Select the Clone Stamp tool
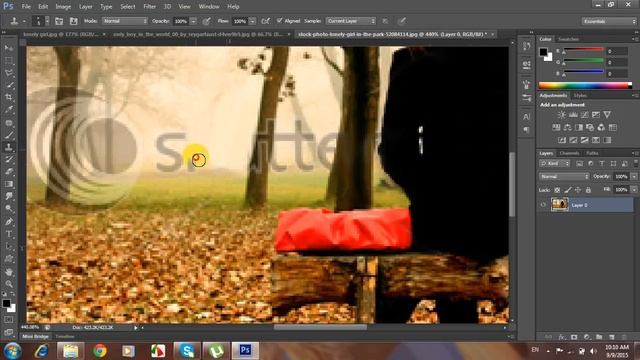Screen dimensions: 640x360 [x=9, y=147]
